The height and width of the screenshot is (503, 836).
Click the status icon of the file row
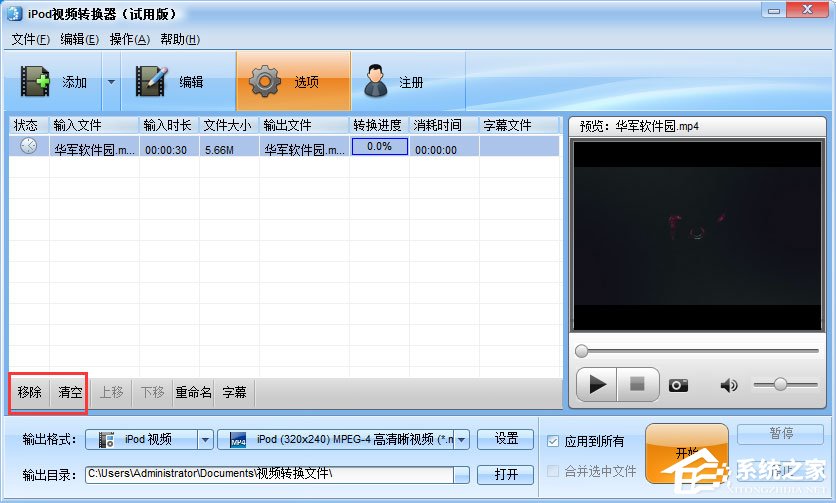click(29, 147)
